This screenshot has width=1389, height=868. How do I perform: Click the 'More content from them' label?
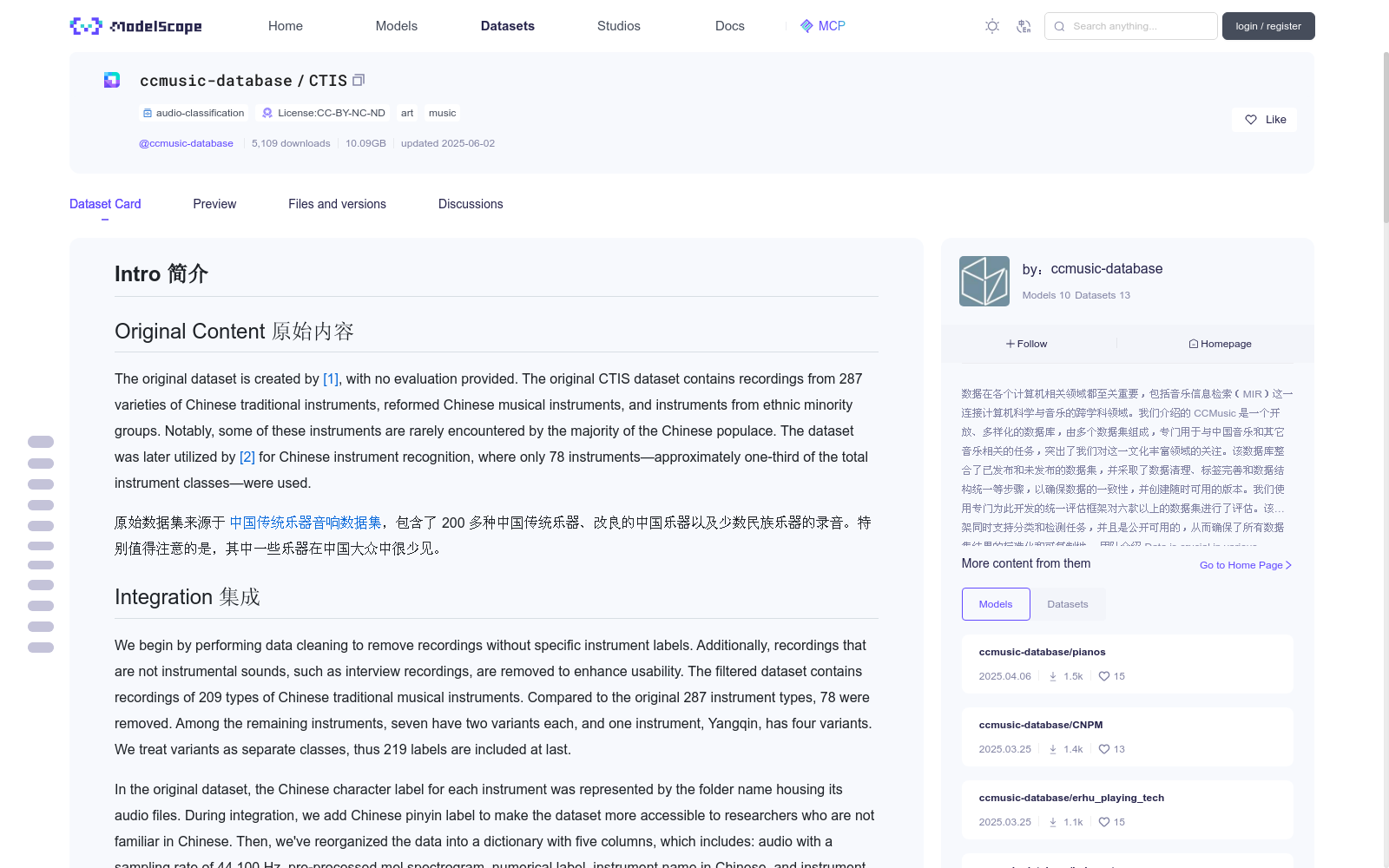(x=1026, y=563)
